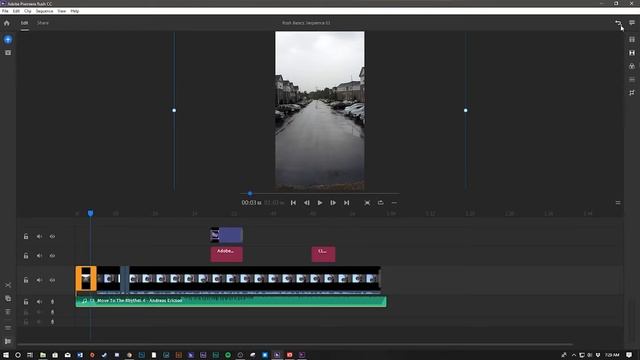The height and width of the screenshot is (360, 640).
Task: Open the Transitions panel icon
Action: [632, 53]
